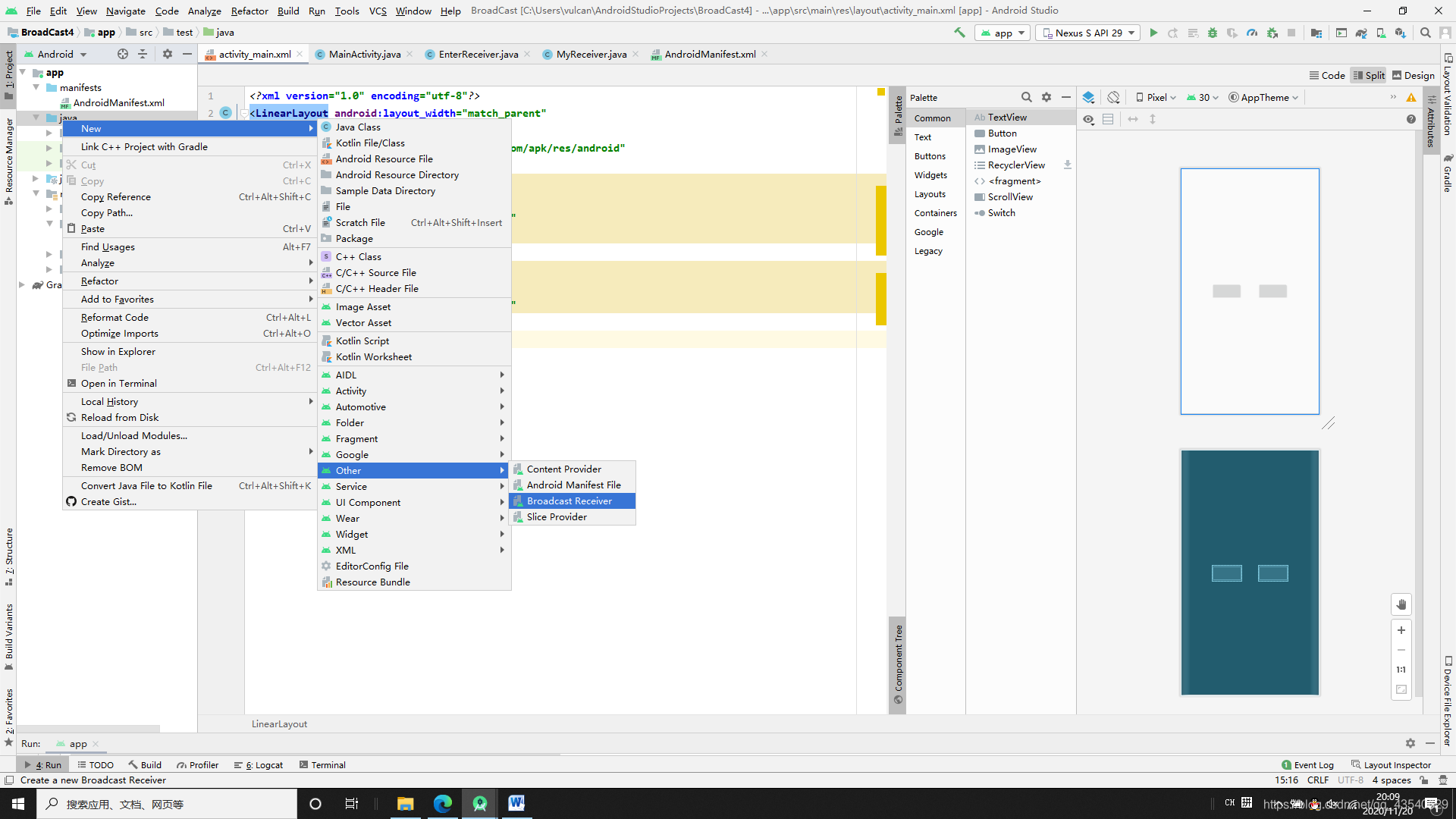
Task: Open the app run configuration dropdown
Action: (1003, 33)
